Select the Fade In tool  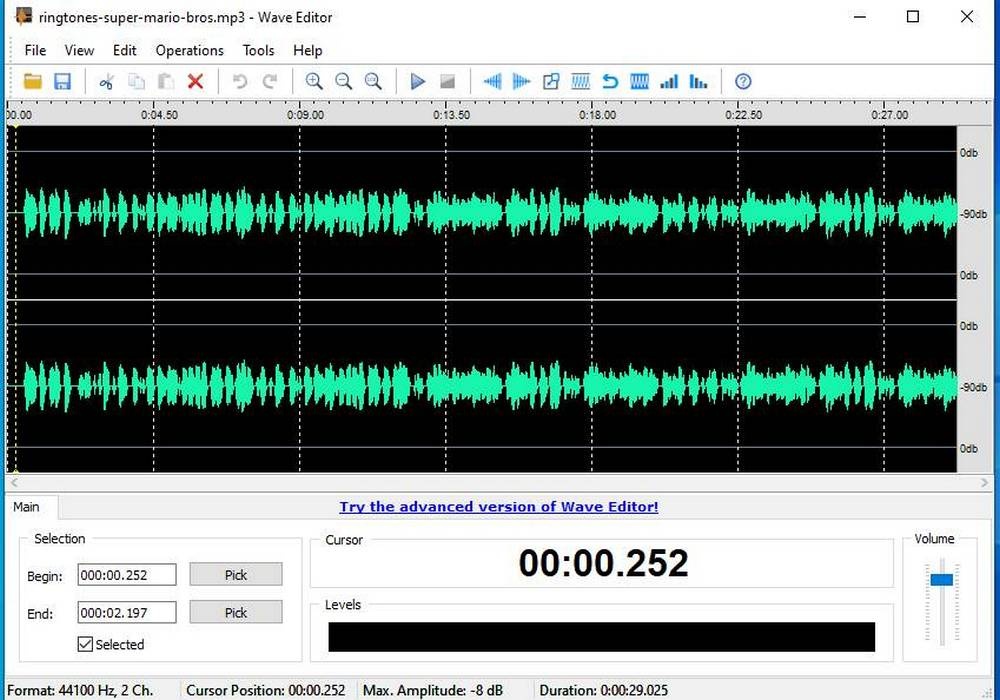pyautogui.click(x=492, y=81)
